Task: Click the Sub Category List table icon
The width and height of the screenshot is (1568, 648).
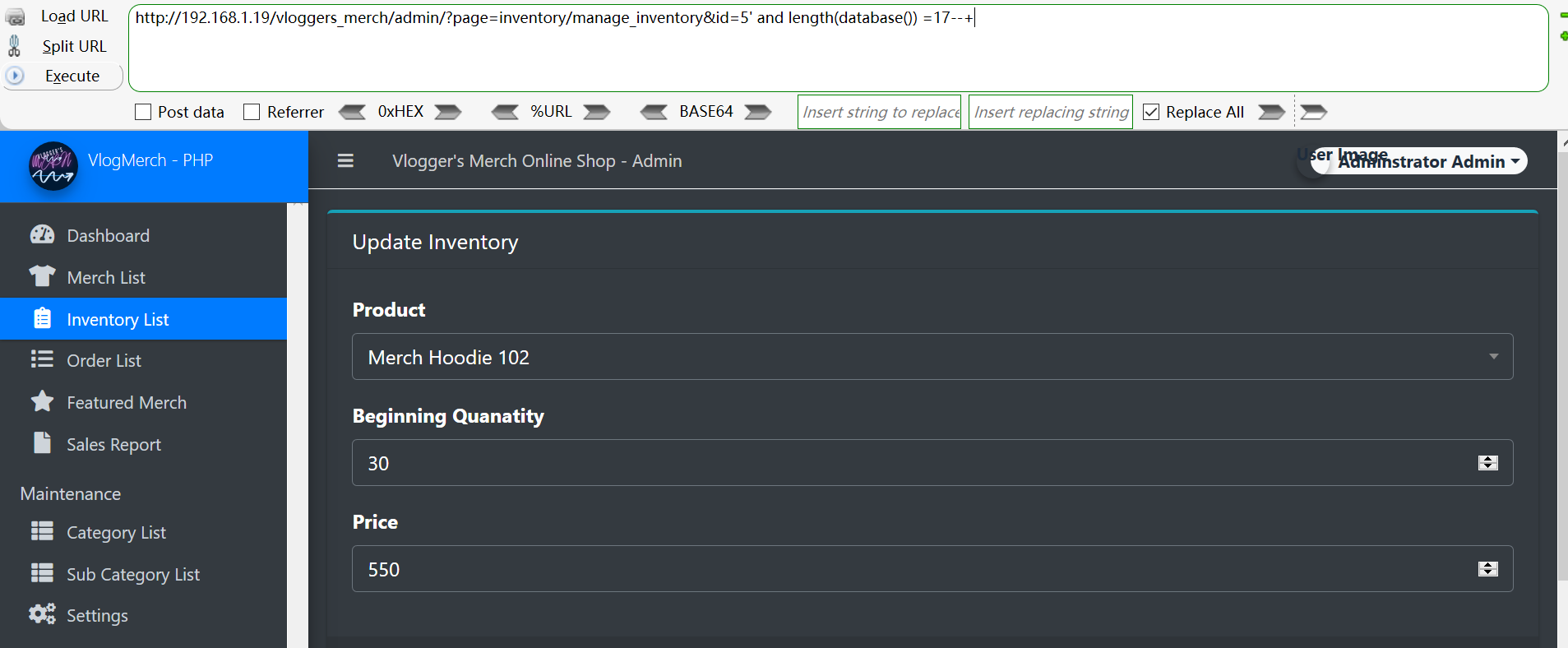Action: [x=42, y=572]
